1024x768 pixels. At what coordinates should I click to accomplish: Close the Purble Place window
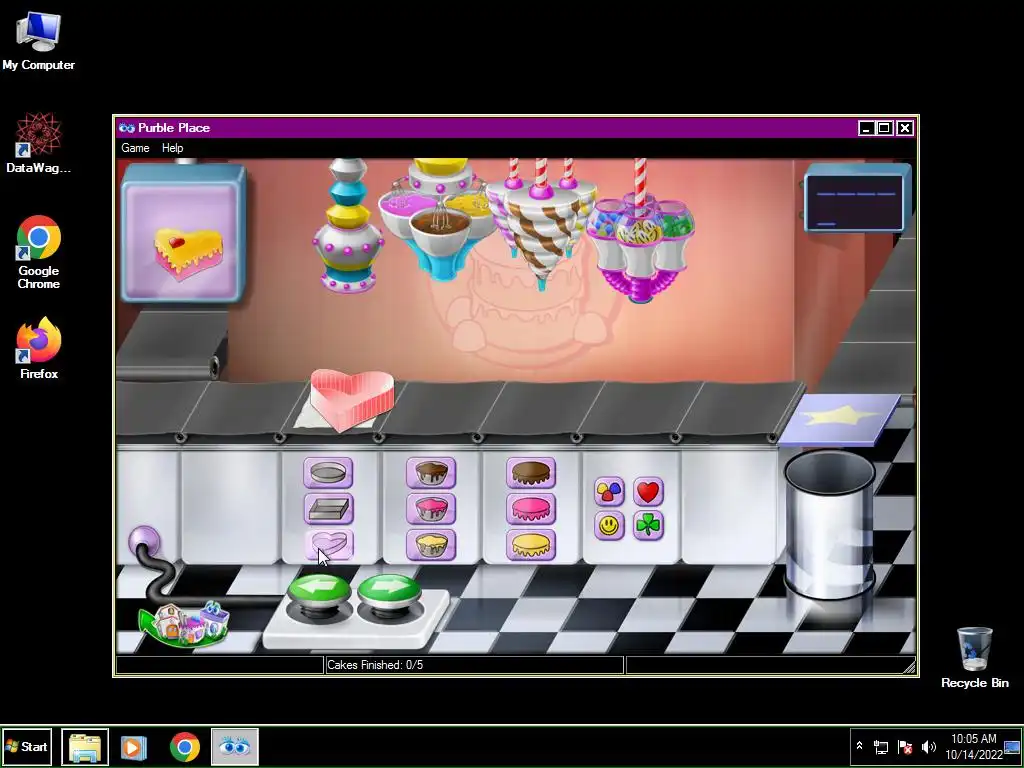904,128
